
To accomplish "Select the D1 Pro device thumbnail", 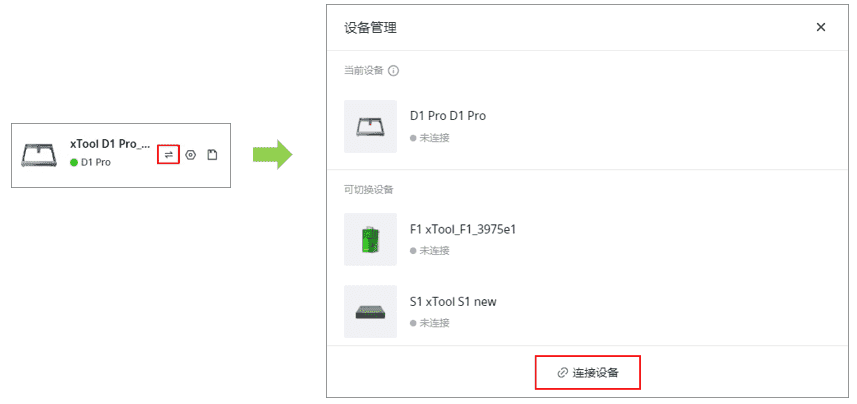I will (x=371, y=126).
